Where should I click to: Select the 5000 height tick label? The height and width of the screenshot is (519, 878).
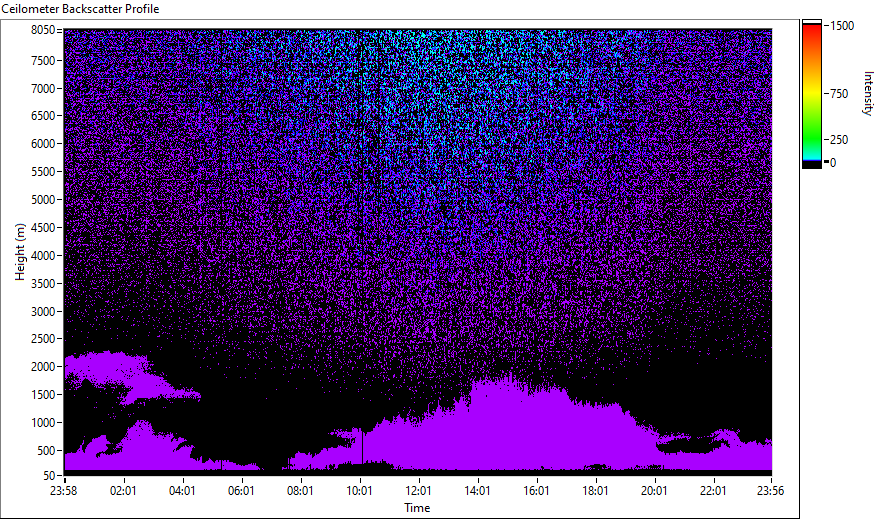click(43, 200)
